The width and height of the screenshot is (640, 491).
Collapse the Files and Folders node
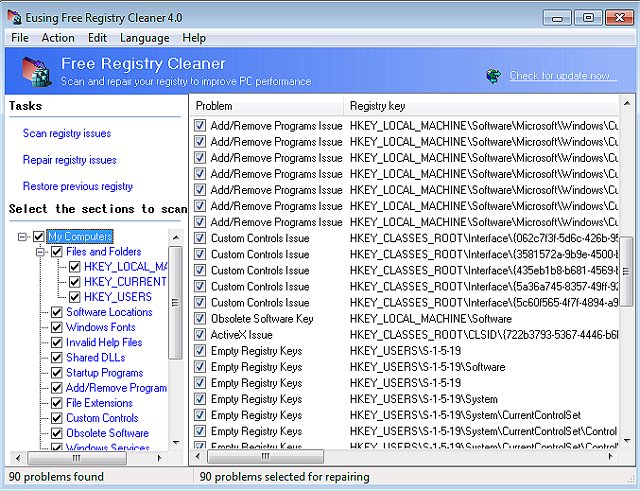coord(41,252)
